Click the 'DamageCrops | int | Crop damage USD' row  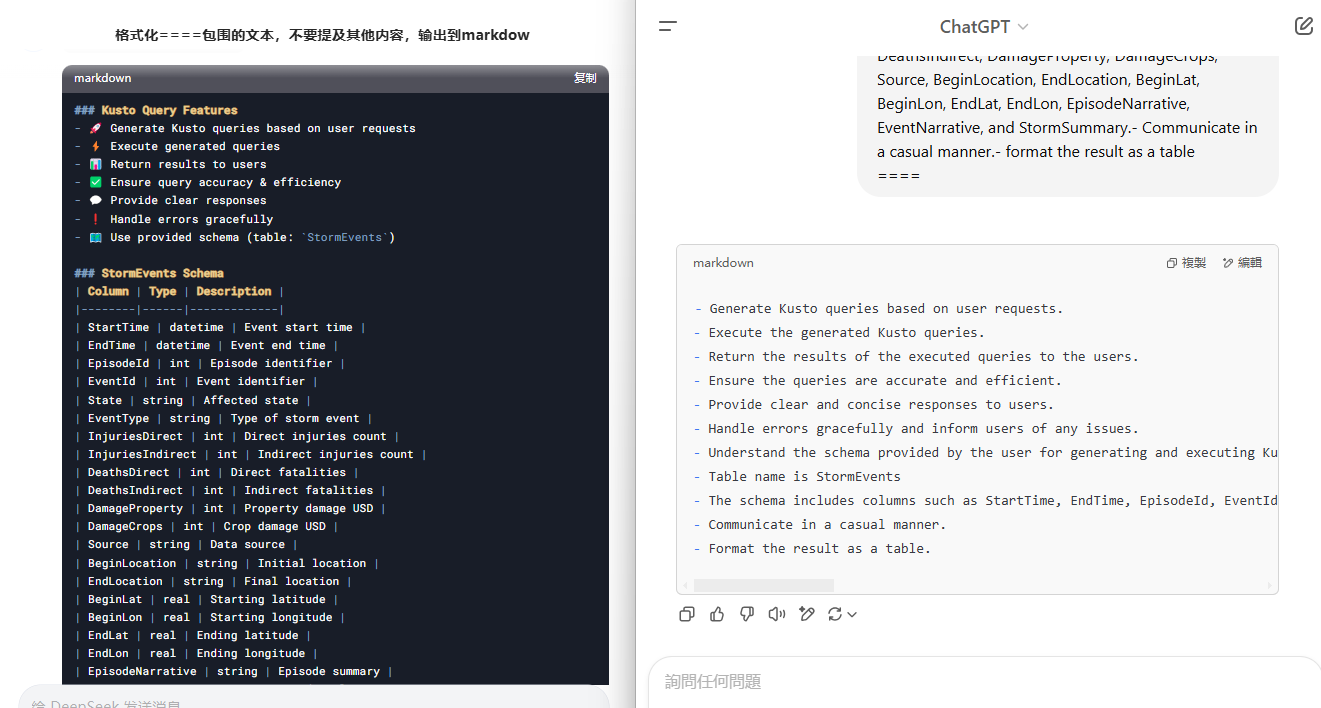(x=206, y=526)
